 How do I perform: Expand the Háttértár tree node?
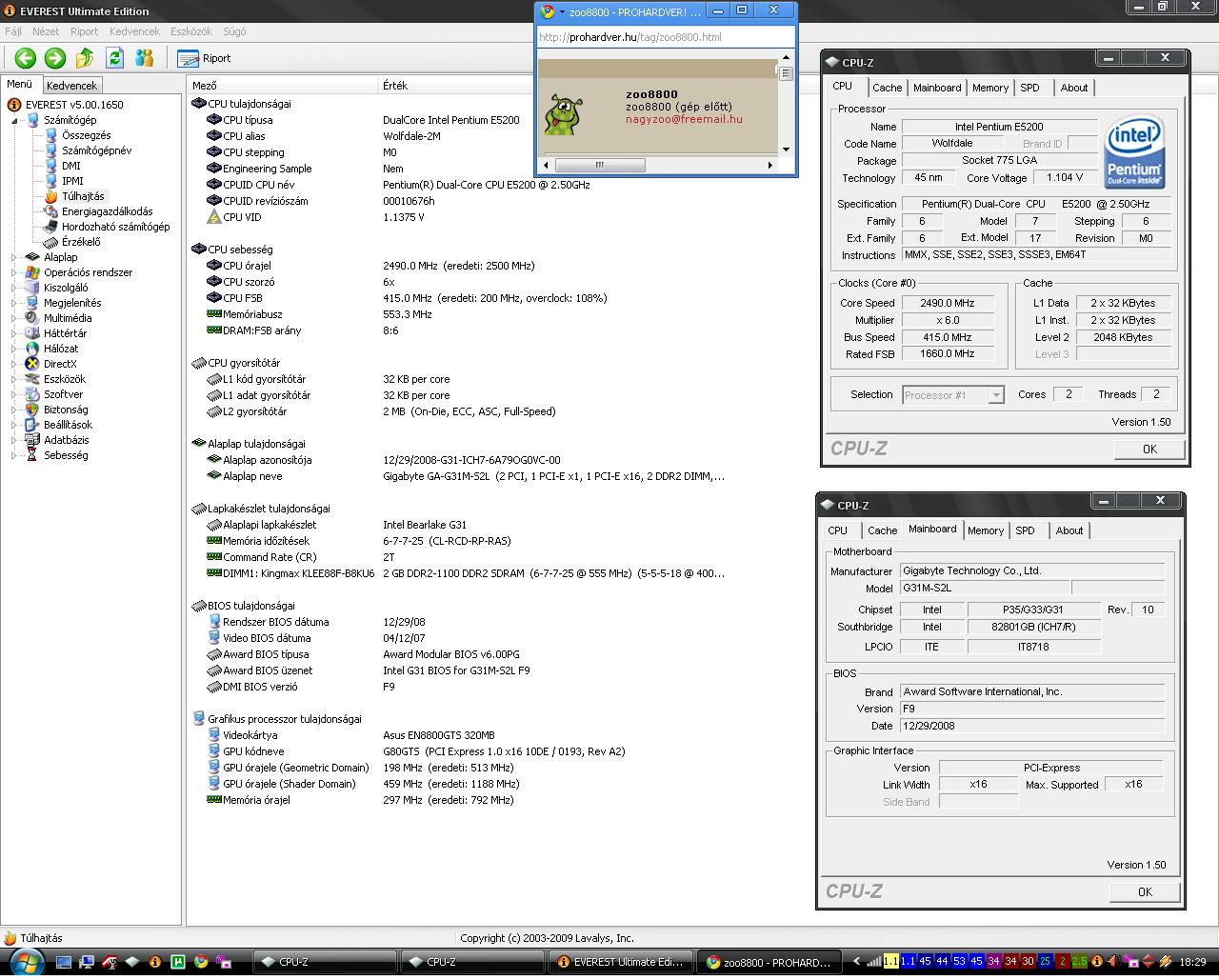pos(14,333)
